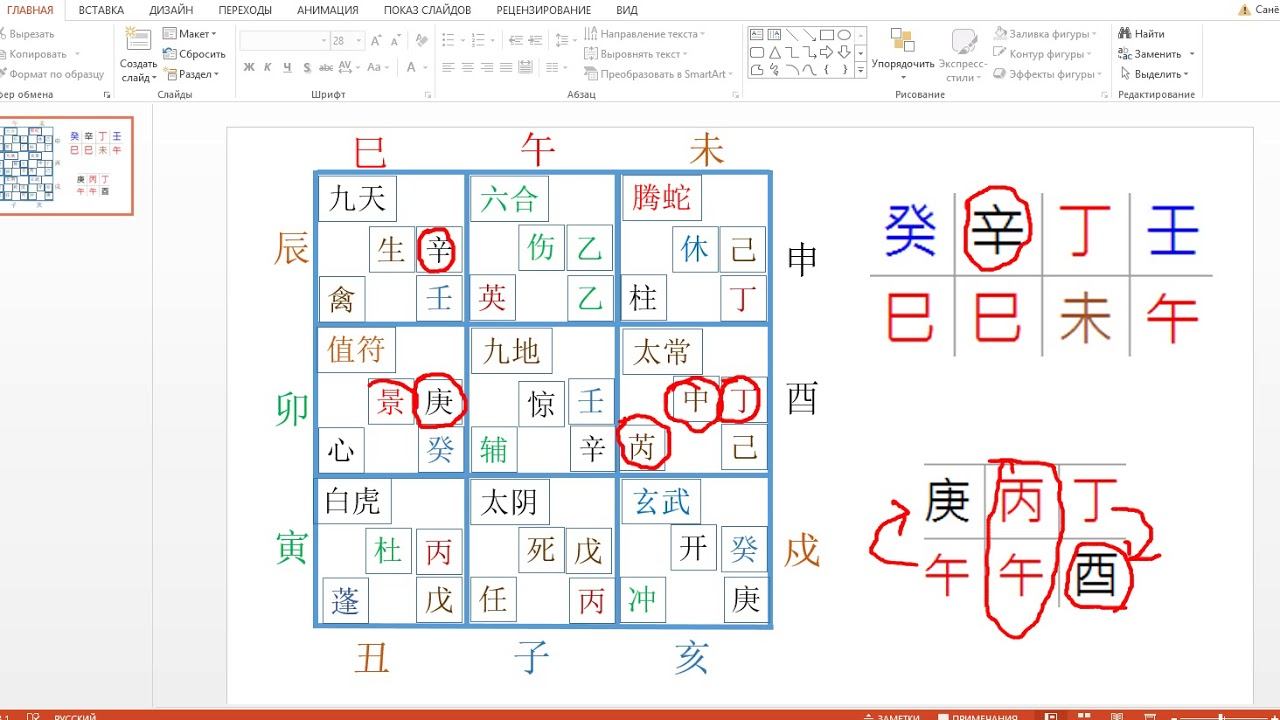The height and width of the screenshot is (720, 1280).
Task: Select the oval shape
Action: point(843,35)
